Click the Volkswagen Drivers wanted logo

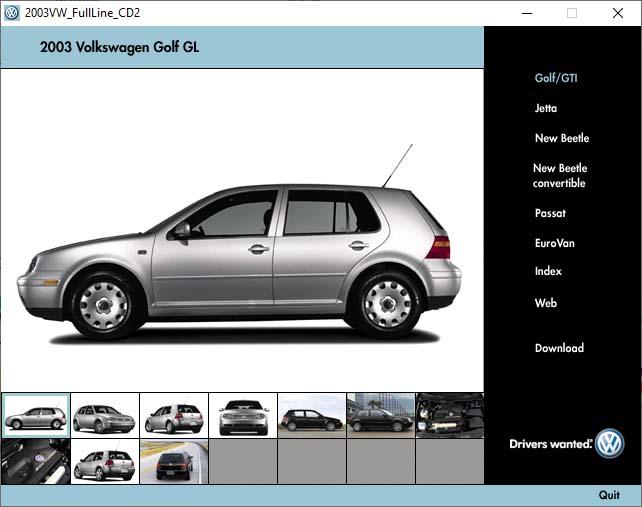click(x=567, y=444)
